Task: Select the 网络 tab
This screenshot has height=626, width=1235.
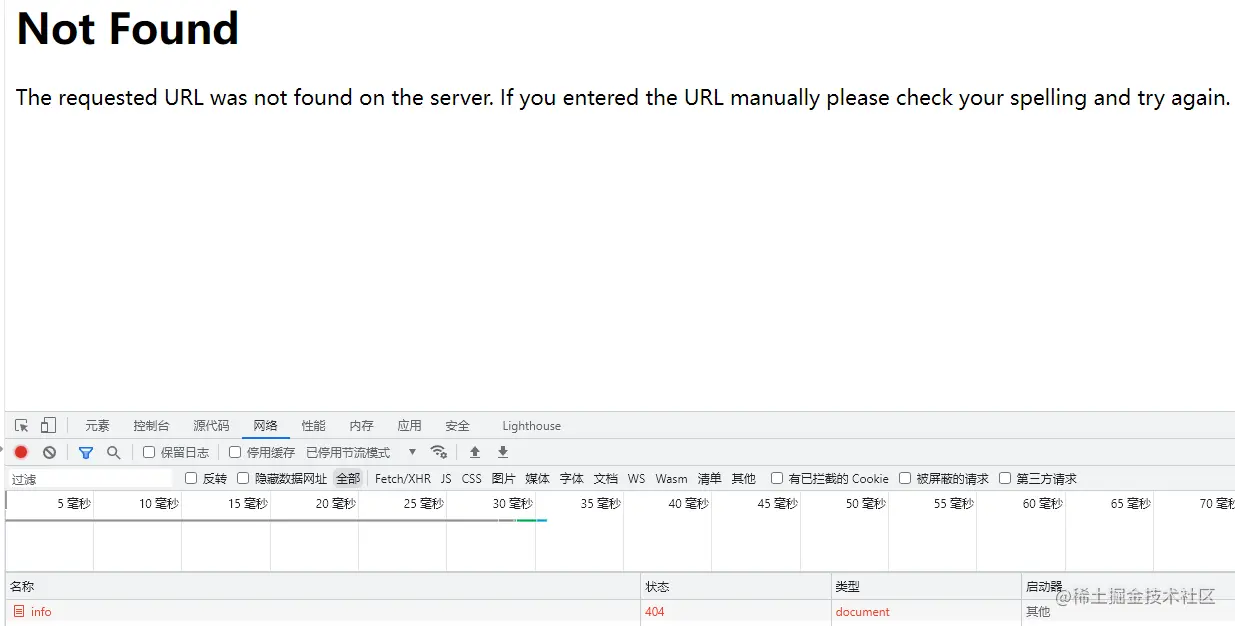Action: click(265, 425)
